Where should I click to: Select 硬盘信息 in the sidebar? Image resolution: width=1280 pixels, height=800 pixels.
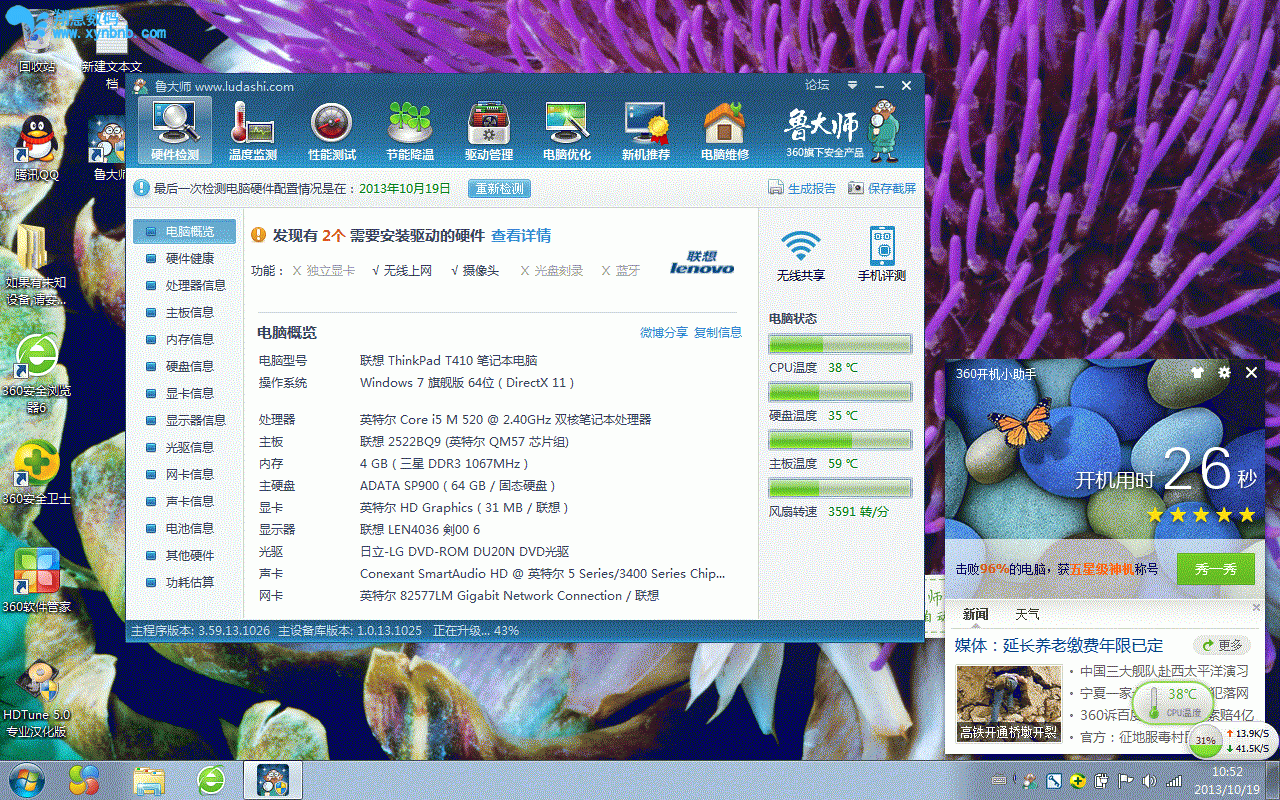(x=185, y=366)
